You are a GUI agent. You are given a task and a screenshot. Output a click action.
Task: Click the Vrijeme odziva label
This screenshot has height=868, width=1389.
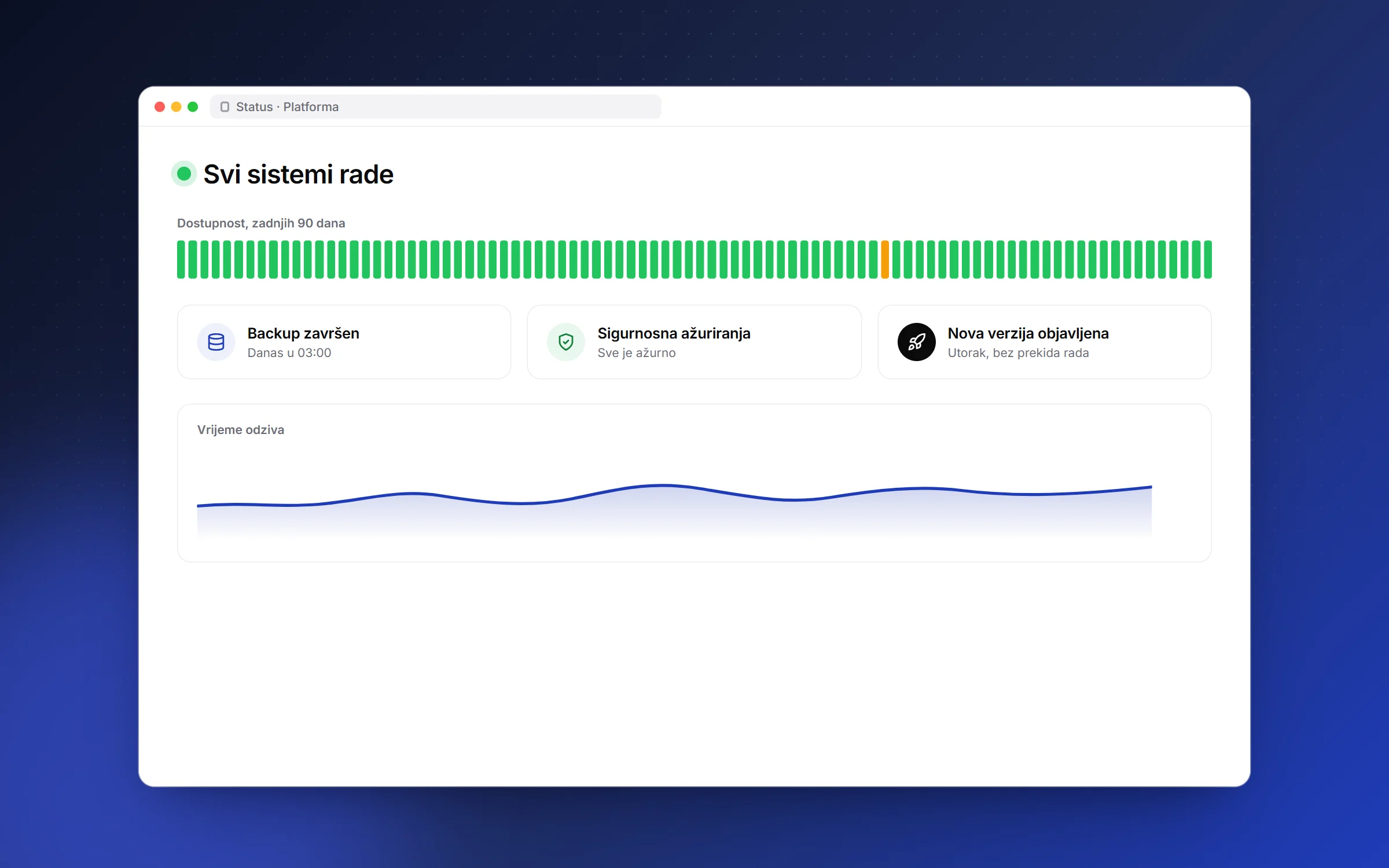pyautogui.click(x=241, y=430)
